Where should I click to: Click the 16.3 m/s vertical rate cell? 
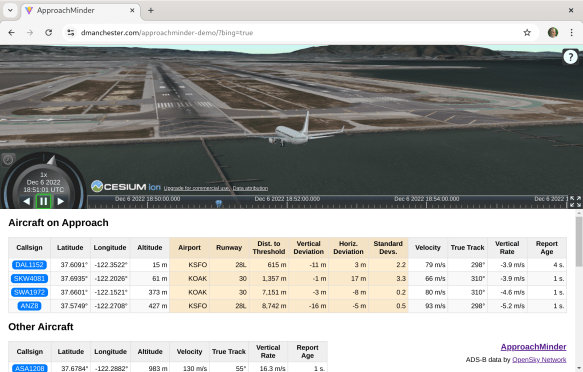tap(268, 368)
